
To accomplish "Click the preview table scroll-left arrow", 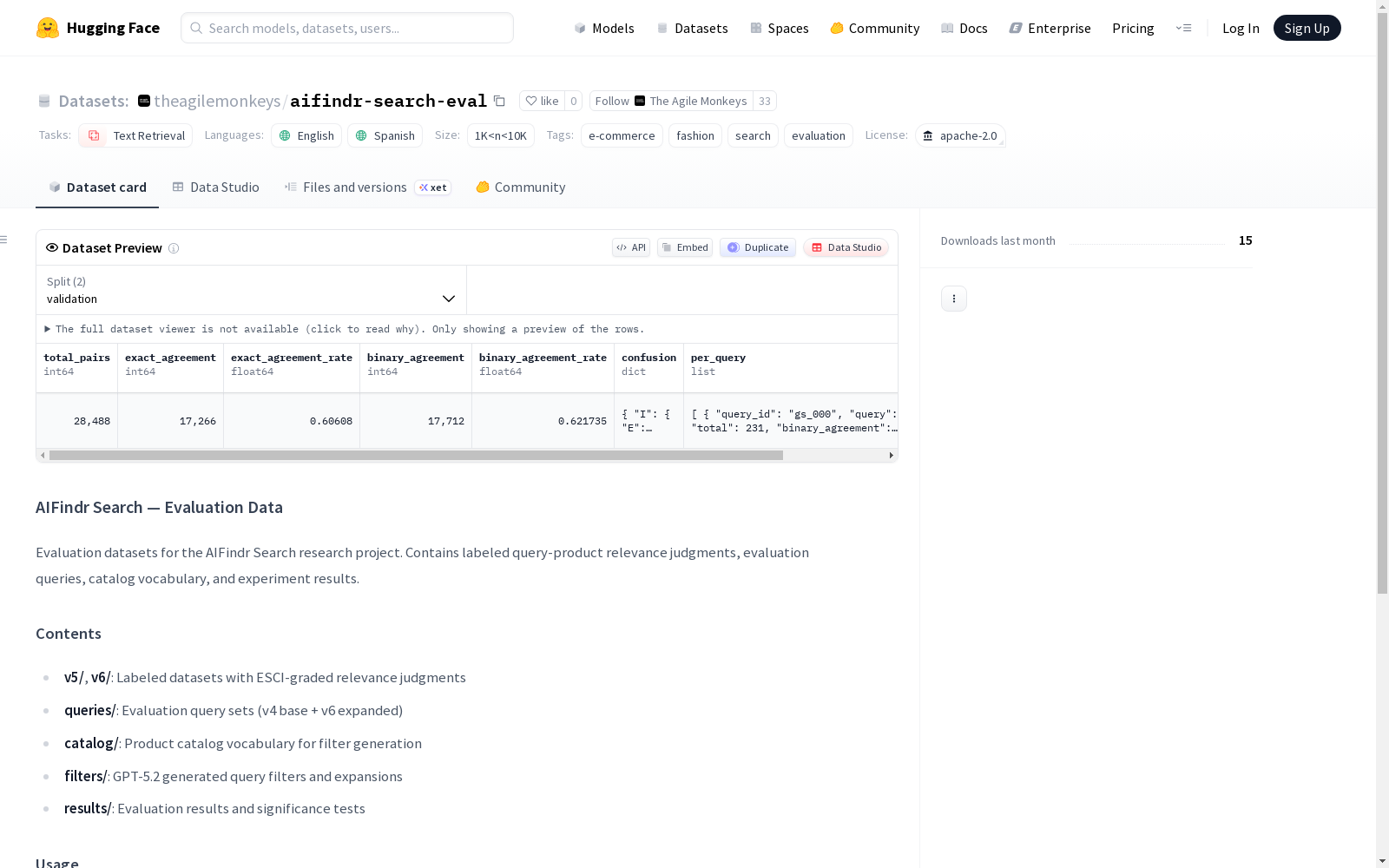I will coord(43,455).
